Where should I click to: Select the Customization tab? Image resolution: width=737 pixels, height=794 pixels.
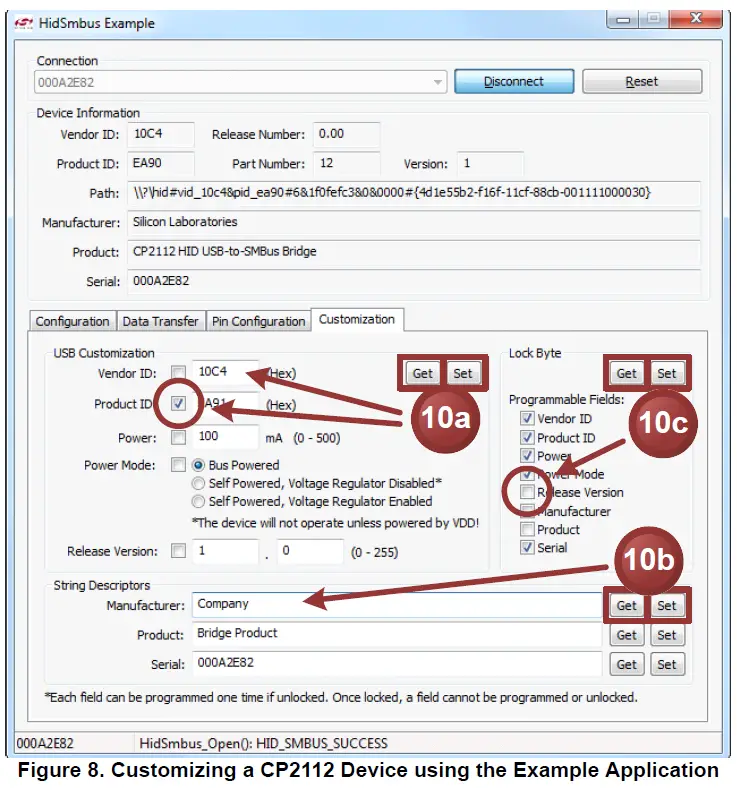357,320
